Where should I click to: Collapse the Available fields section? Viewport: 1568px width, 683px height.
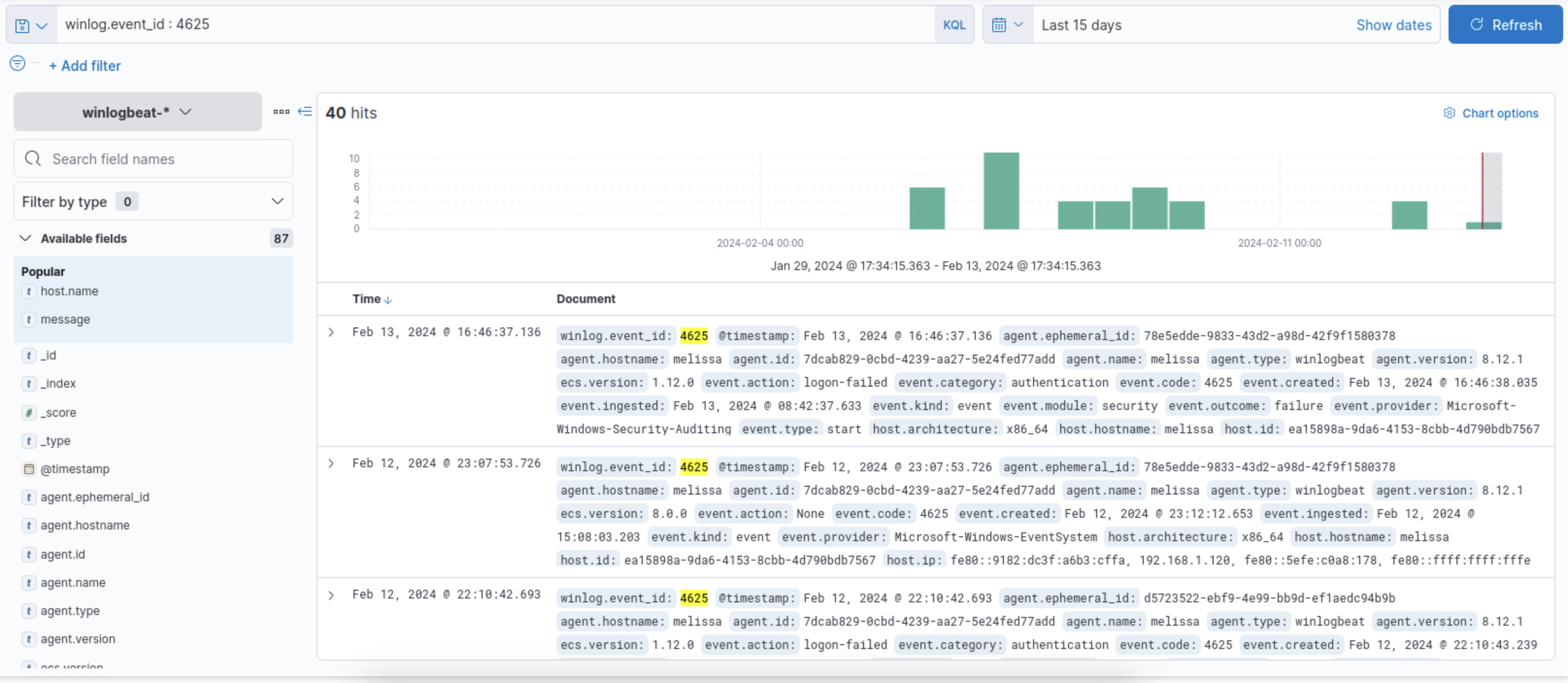pos(25,238)
